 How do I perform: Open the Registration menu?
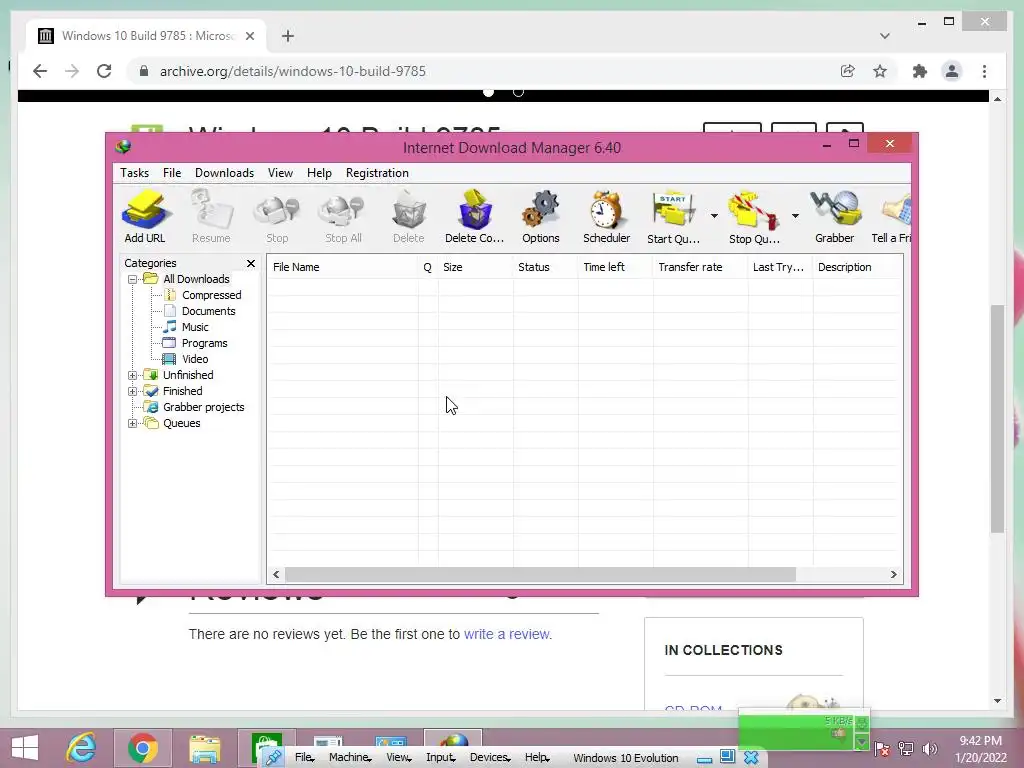pos(377,173)
